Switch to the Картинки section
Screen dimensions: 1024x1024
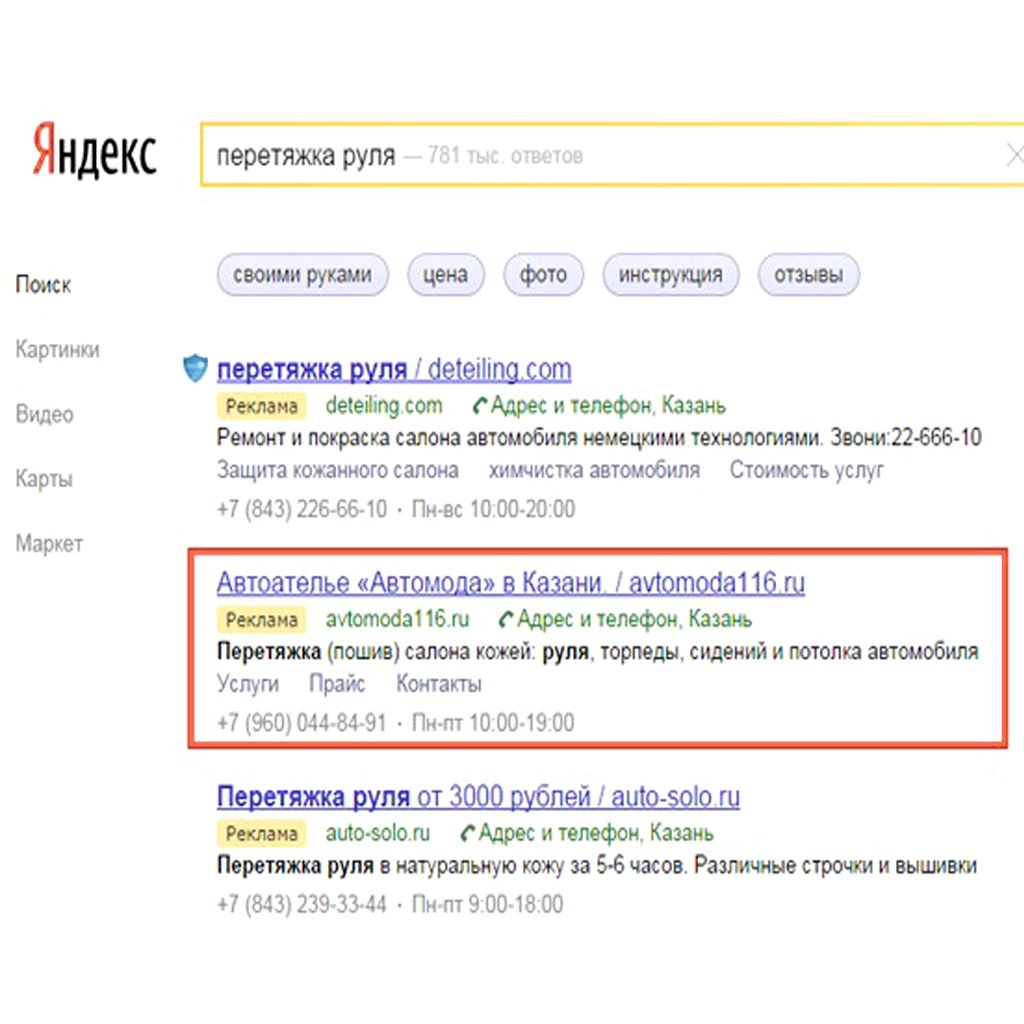(x=57, y=350)
